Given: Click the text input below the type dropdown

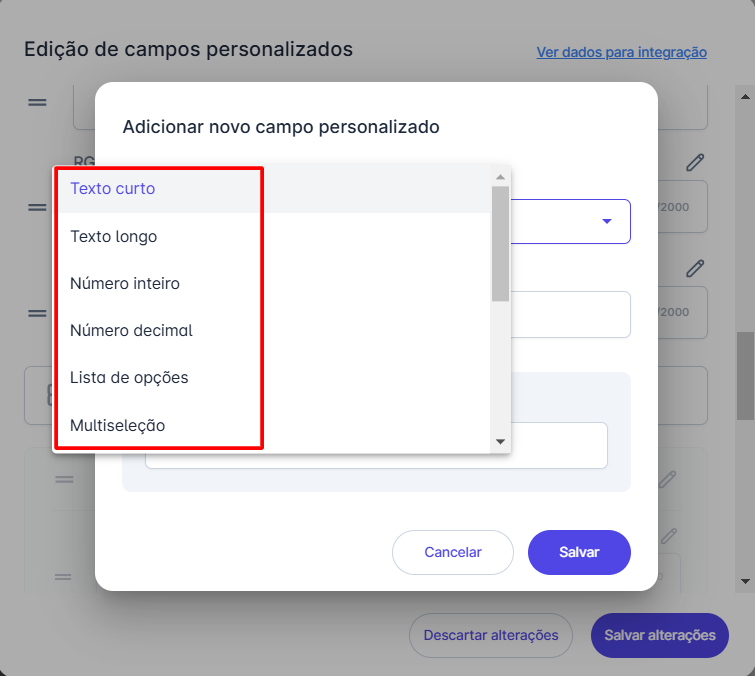Looking at the screenshot, I should (570, 315).
